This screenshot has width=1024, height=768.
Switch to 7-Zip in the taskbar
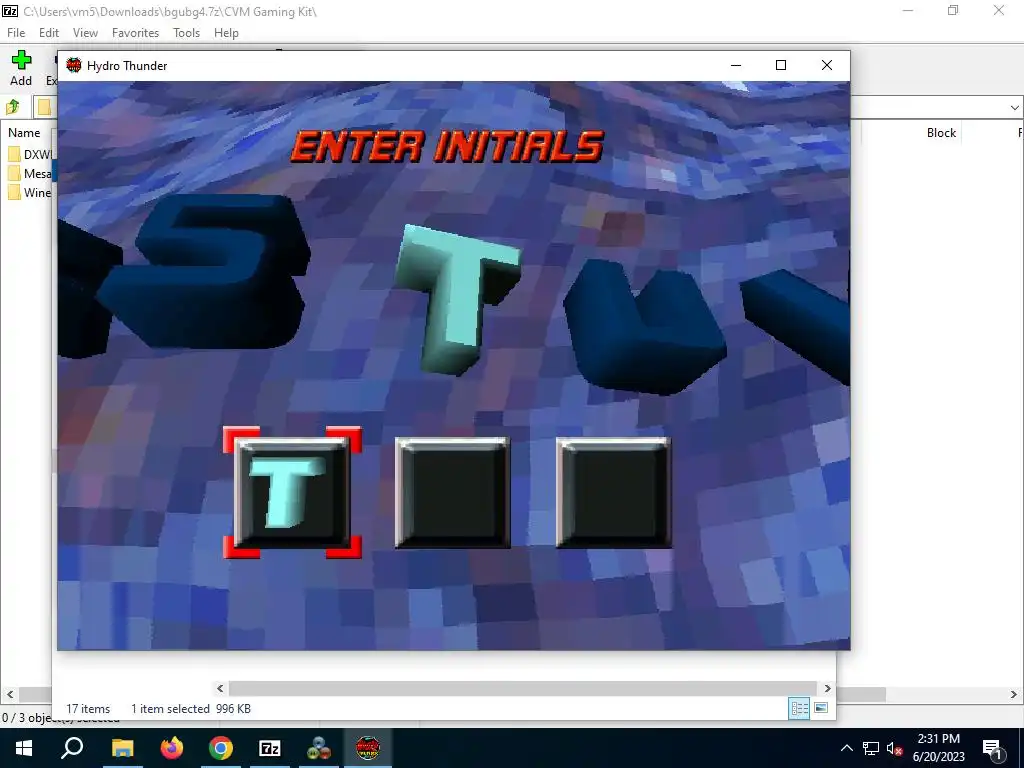270,748
